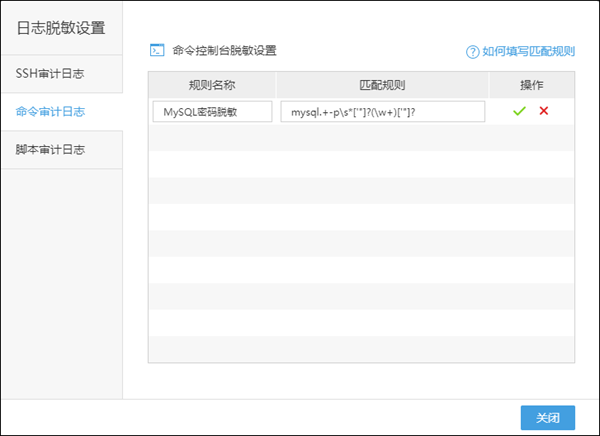600x436 pixels.
Task: Select the last empty row in the rules table
Action: click(361, 349)
